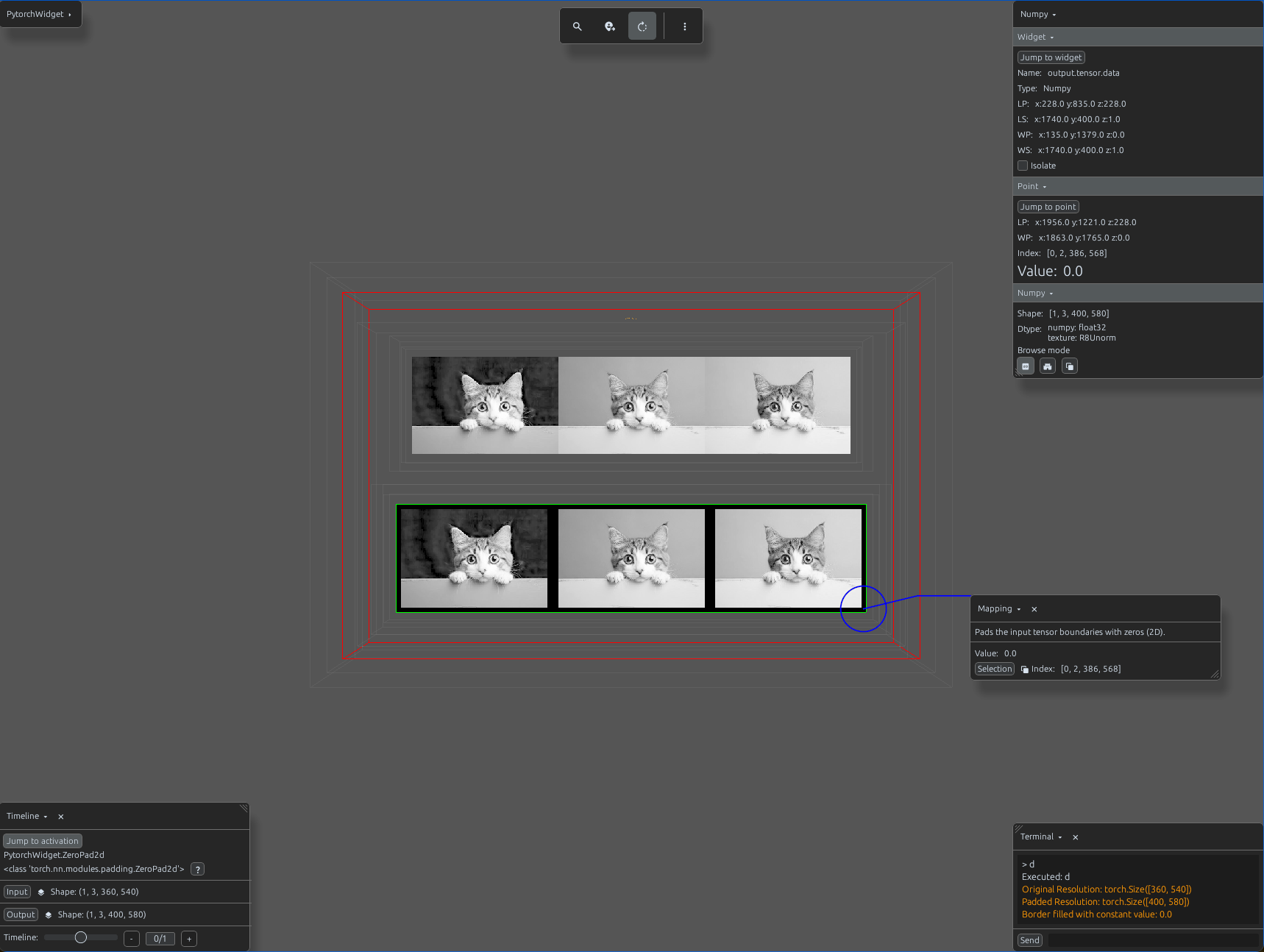
Task: Click 'Pads the input tensor boundaries' description text
Action: tap(1070, 632)
